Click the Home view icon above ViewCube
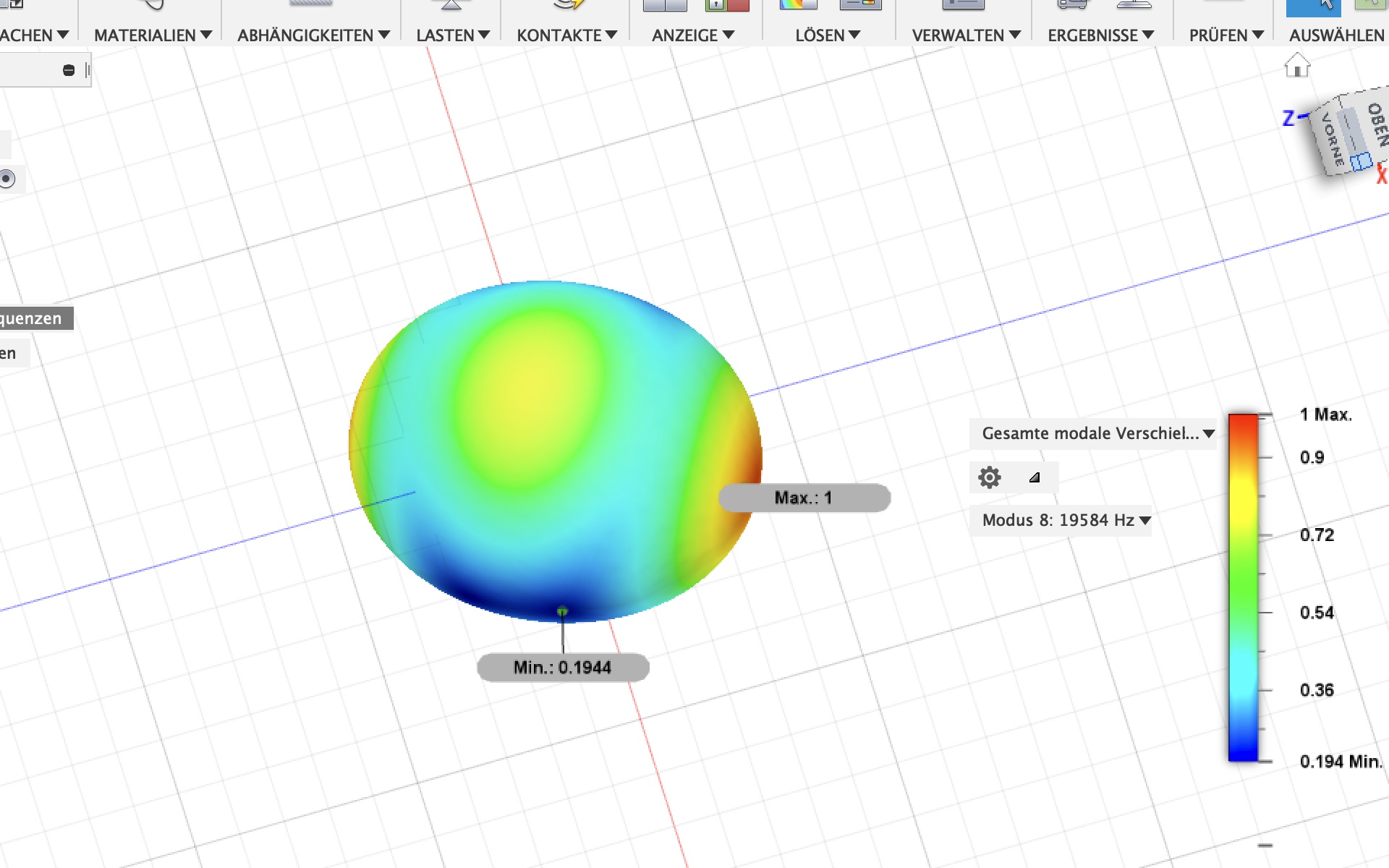The height and width of the screenshot is (868, 1389). (x=1297, y=66)
